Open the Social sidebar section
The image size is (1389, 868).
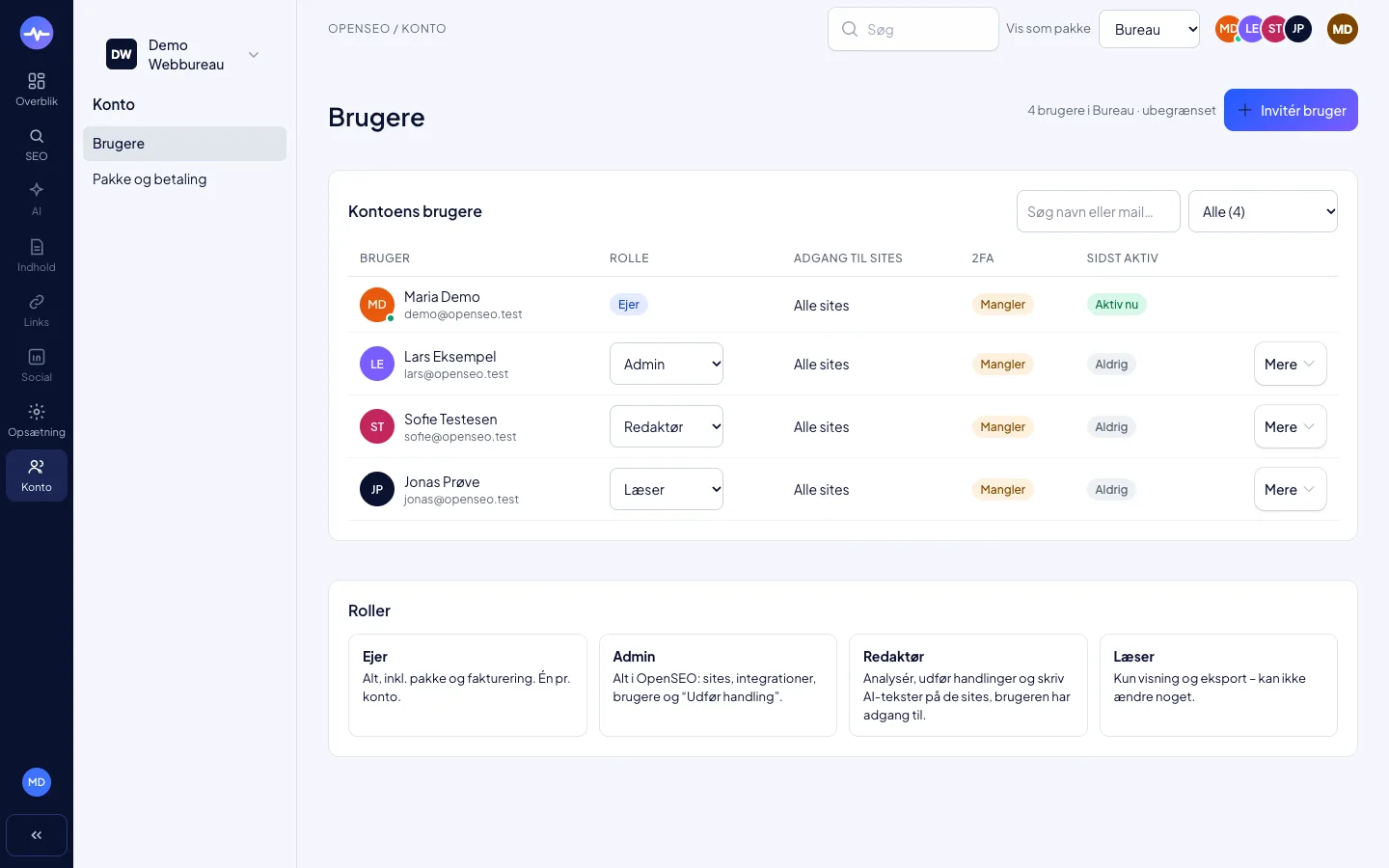[x=37, y=365]
